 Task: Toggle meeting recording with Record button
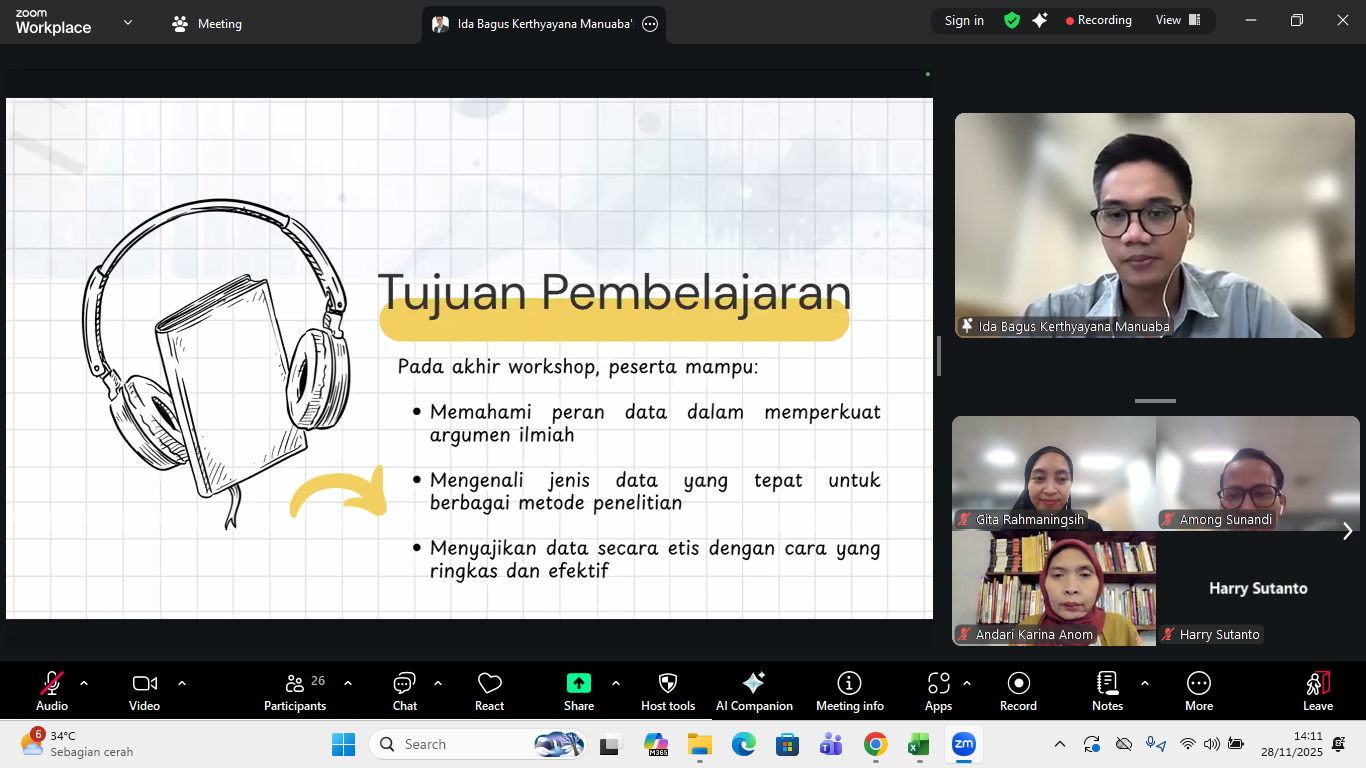pyautogui.click(x=1018, y=684)
